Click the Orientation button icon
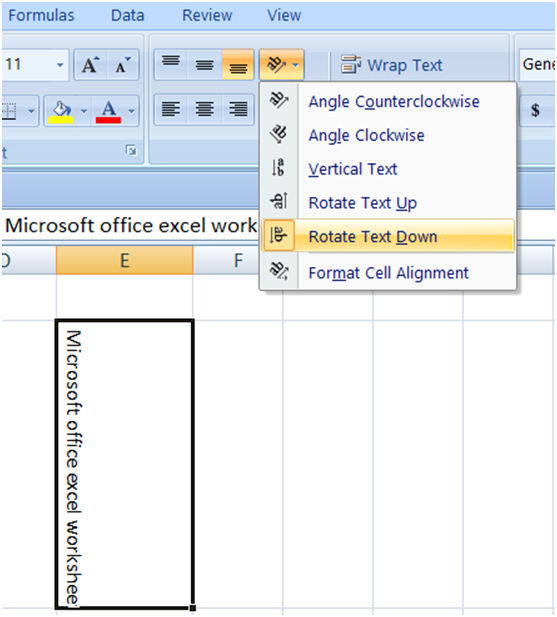Screen dimensions: 557x617 pos(276,65)
